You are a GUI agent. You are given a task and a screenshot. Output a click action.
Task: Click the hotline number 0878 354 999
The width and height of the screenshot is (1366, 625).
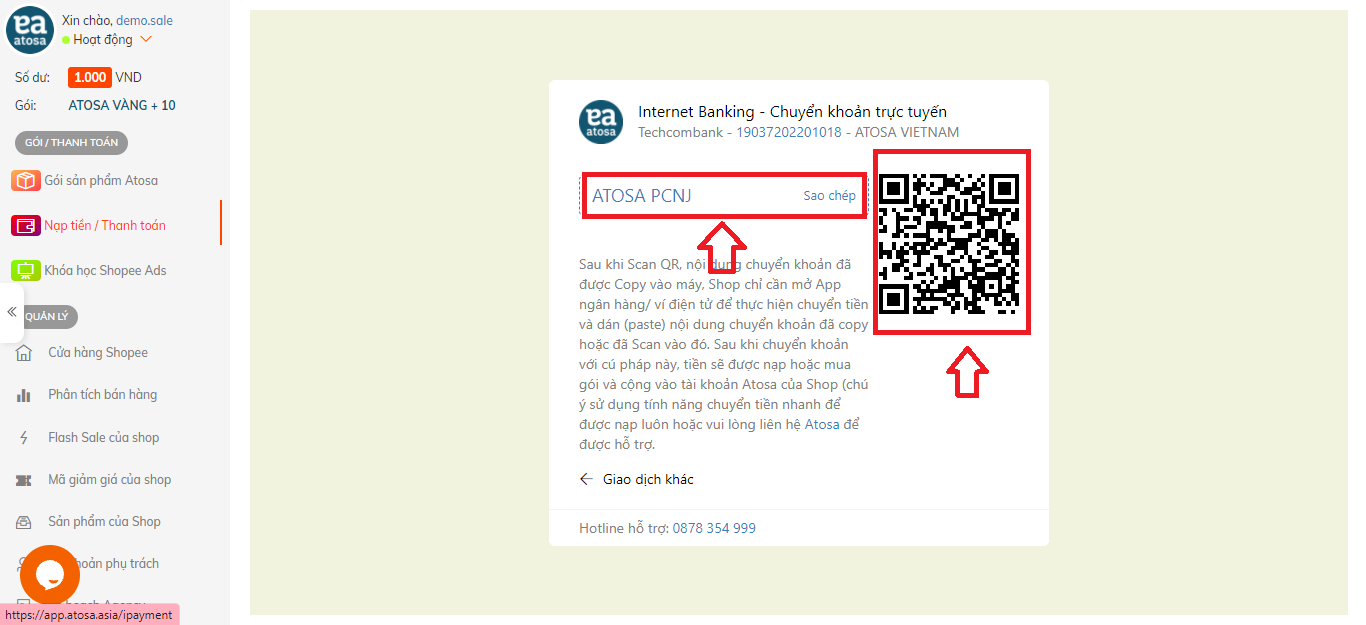[714, 528]
